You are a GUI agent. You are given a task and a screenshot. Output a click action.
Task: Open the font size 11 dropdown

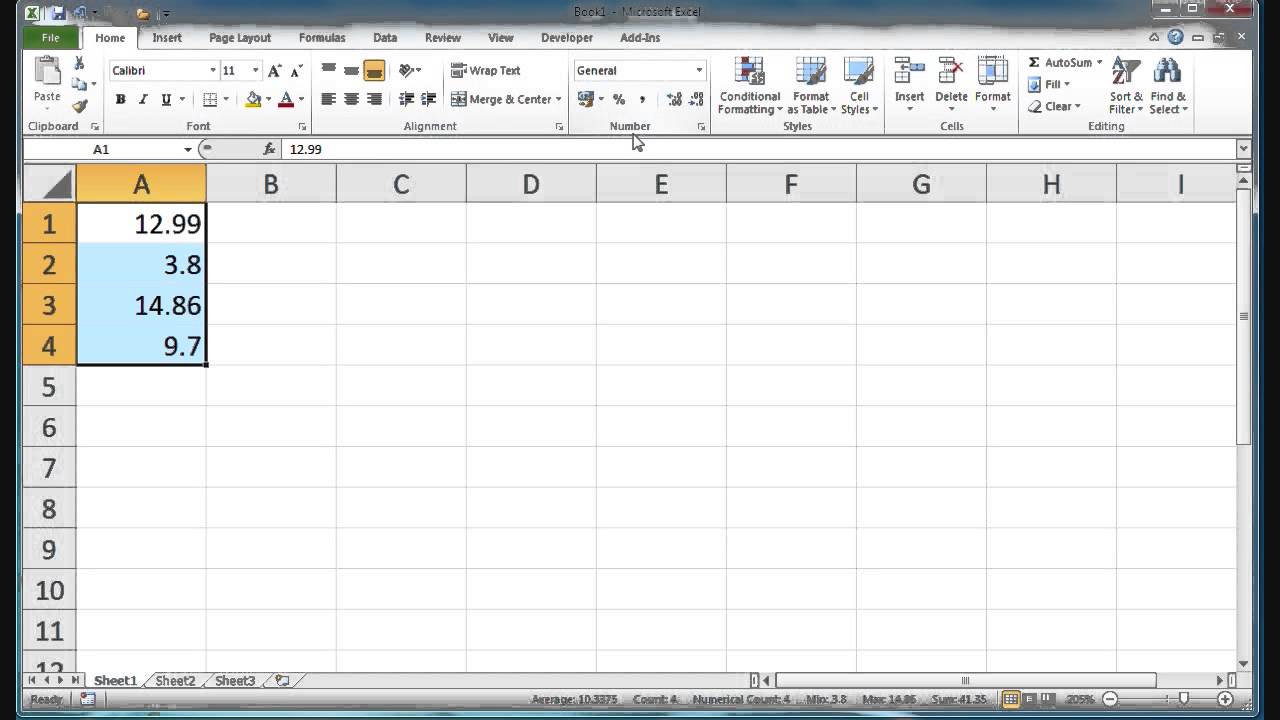pos(255,71)
